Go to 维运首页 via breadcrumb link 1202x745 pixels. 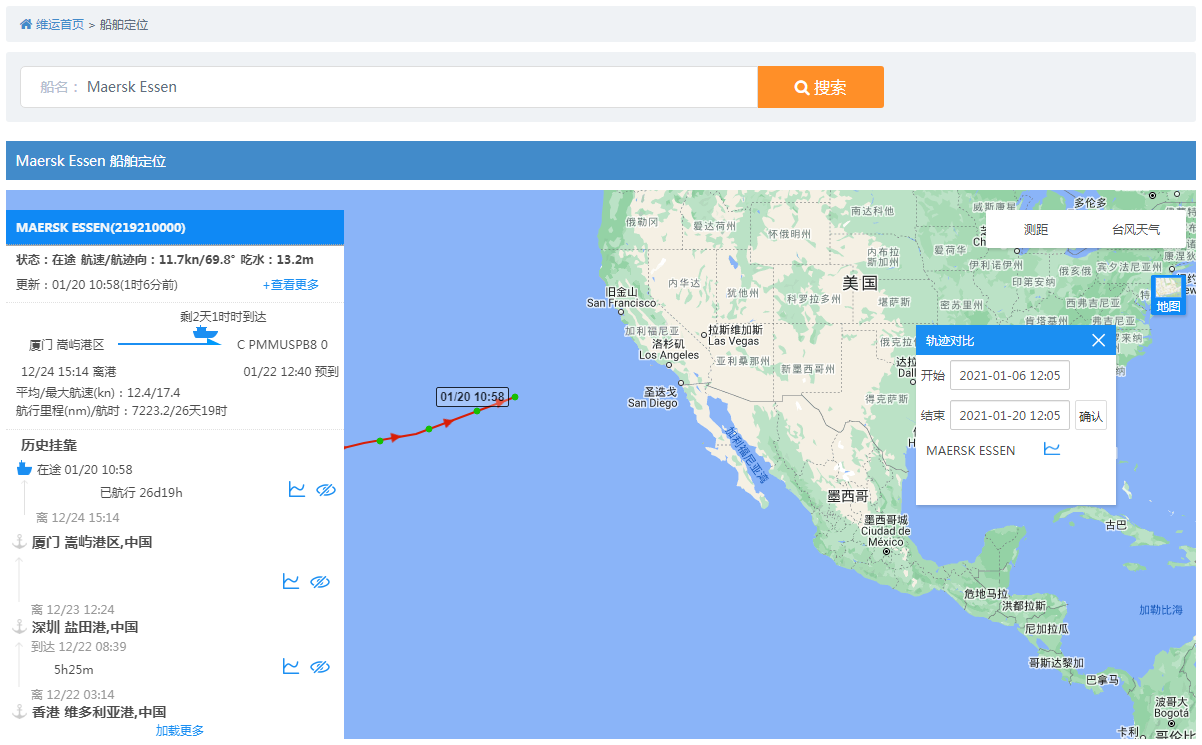(60, 24)
